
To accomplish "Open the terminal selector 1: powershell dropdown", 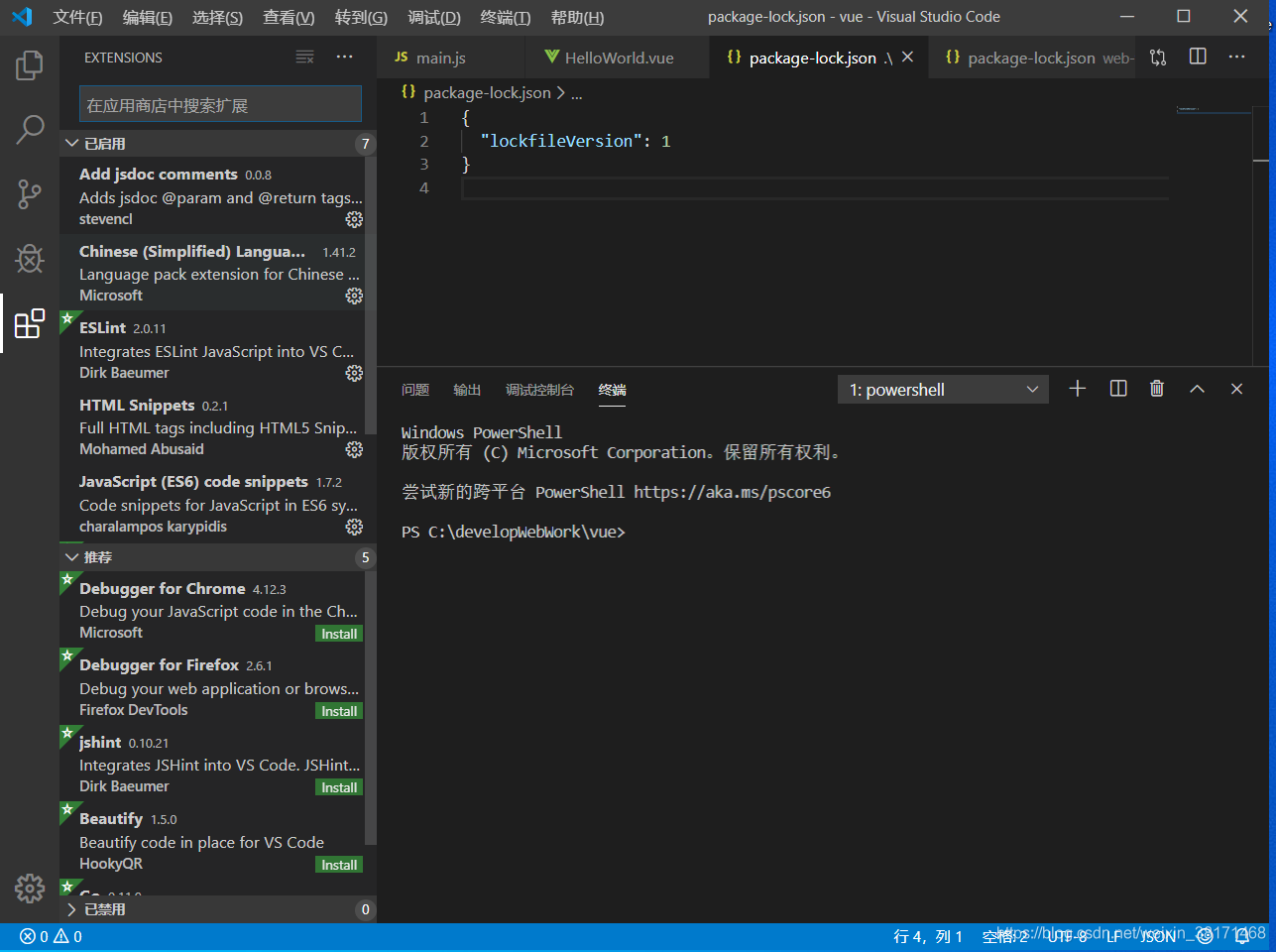I will click(943, 390).
